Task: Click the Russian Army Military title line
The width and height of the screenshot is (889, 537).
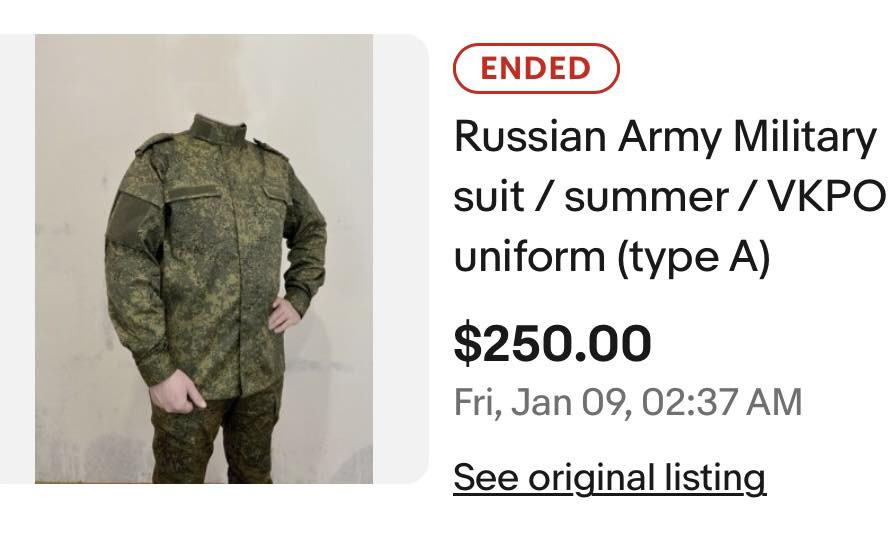Action: tap(664, 136)
